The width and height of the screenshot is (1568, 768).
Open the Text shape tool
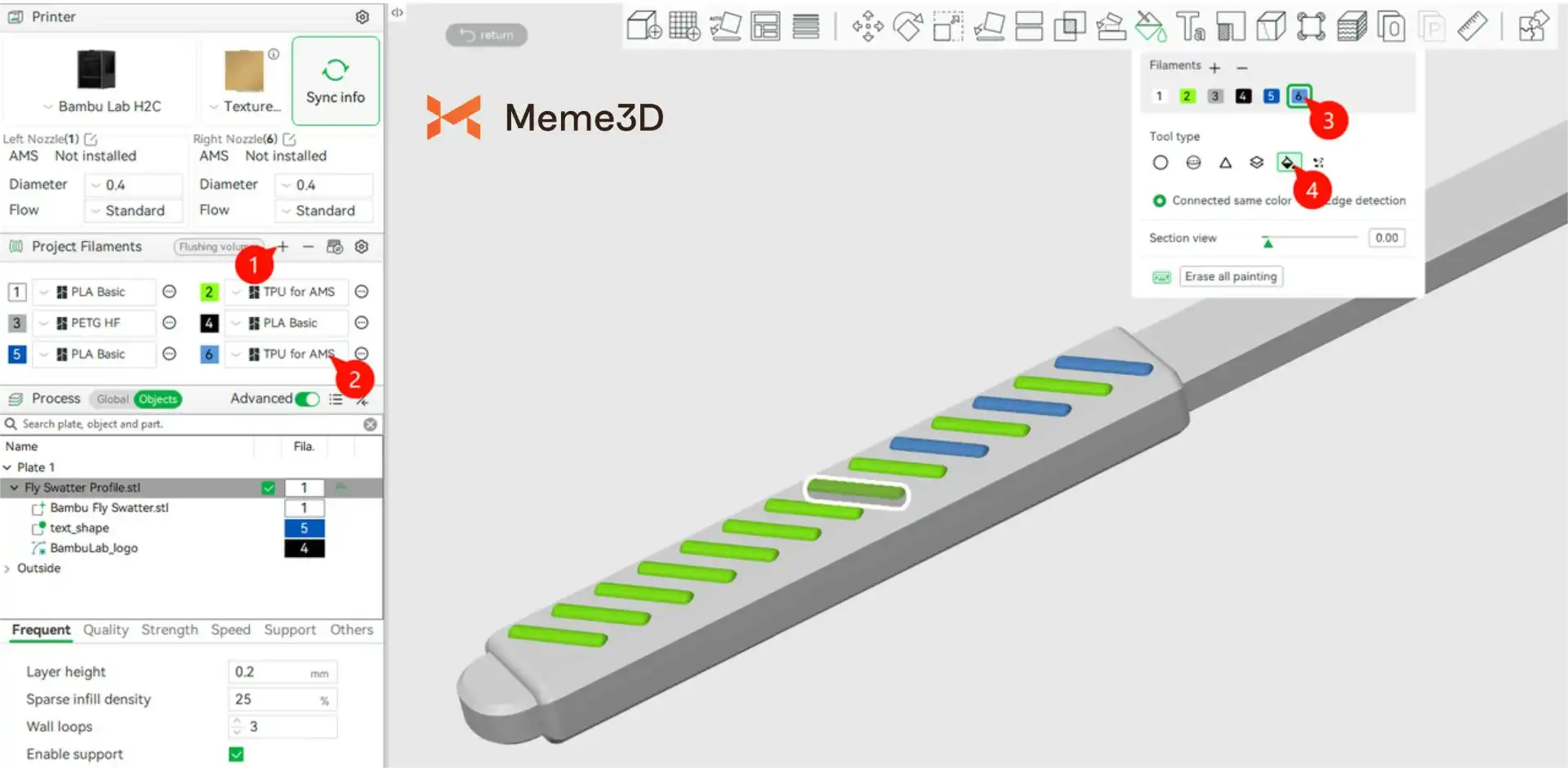click(1190, 26)
